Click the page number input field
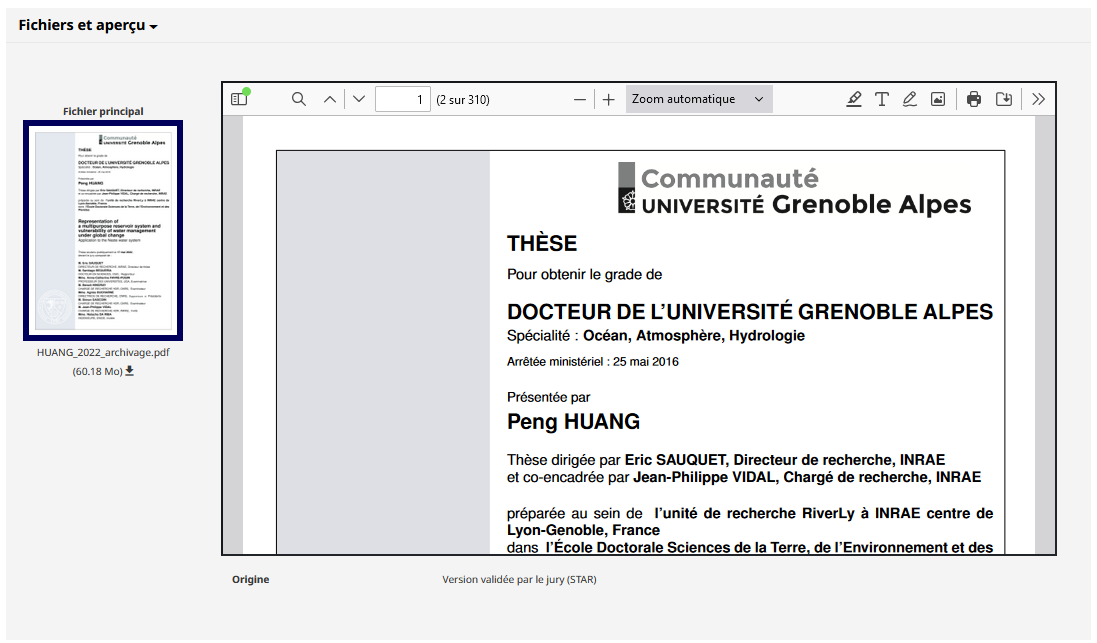This screenshot has height=643, width=1097. (x=403, y=99)
